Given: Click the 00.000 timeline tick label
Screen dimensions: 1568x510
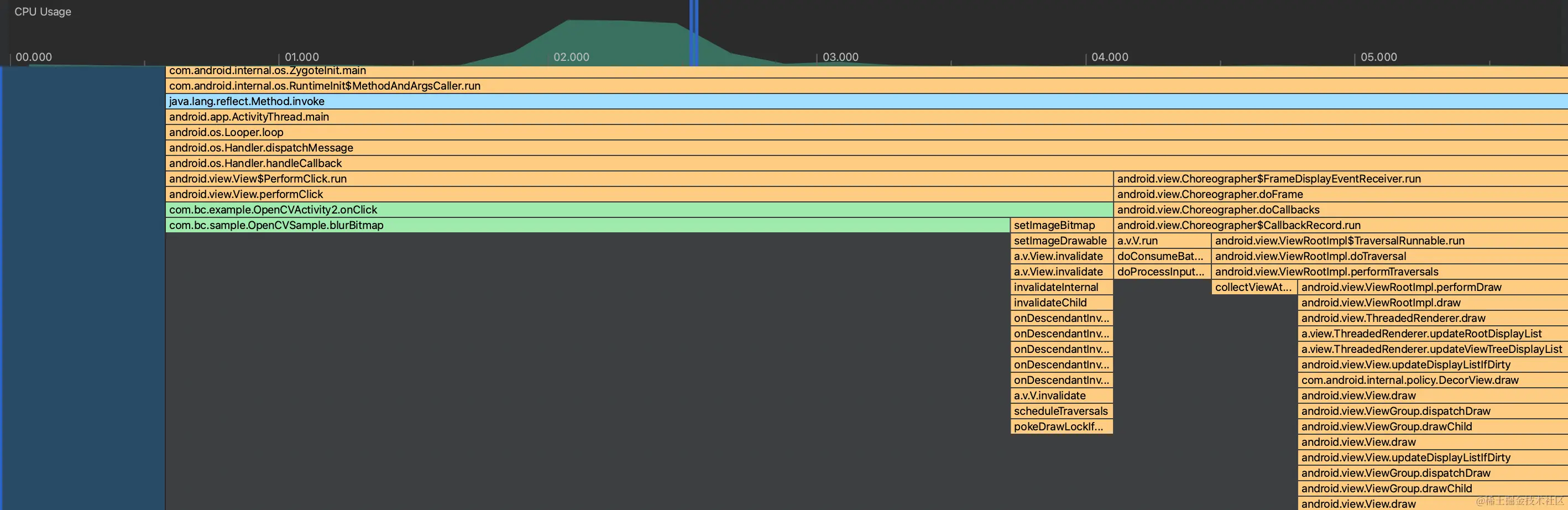Looking at the screenshot, I should pyautogui.click(x=34, y=56).
